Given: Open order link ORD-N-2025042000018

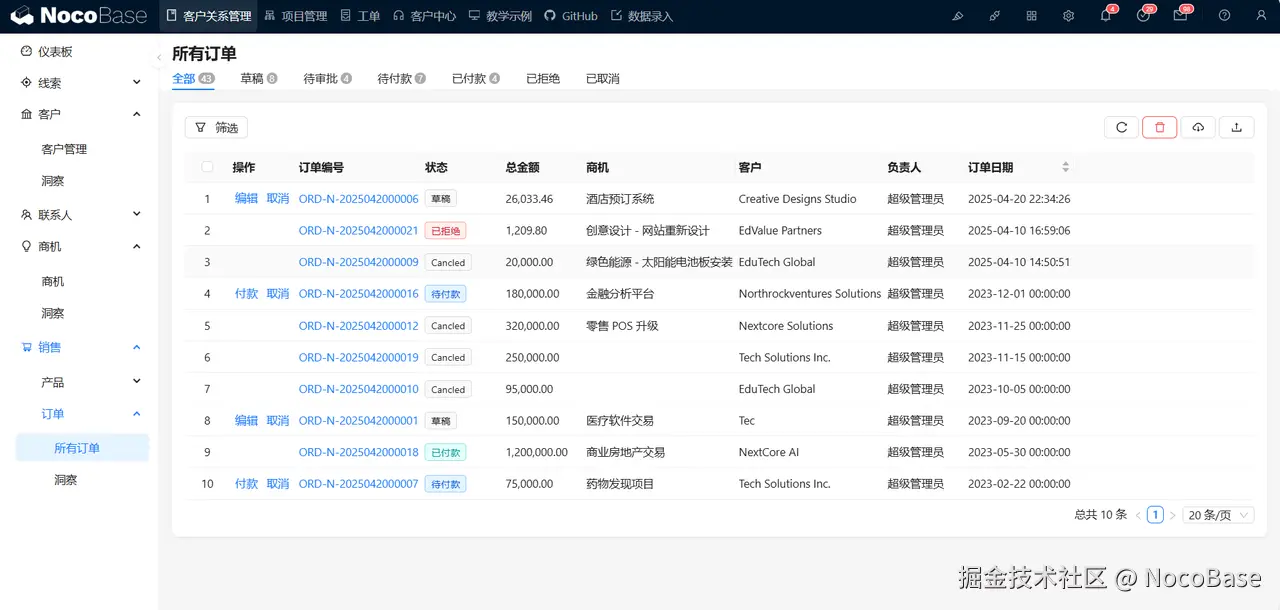Looking at the screenshot, I should point(358,452).
